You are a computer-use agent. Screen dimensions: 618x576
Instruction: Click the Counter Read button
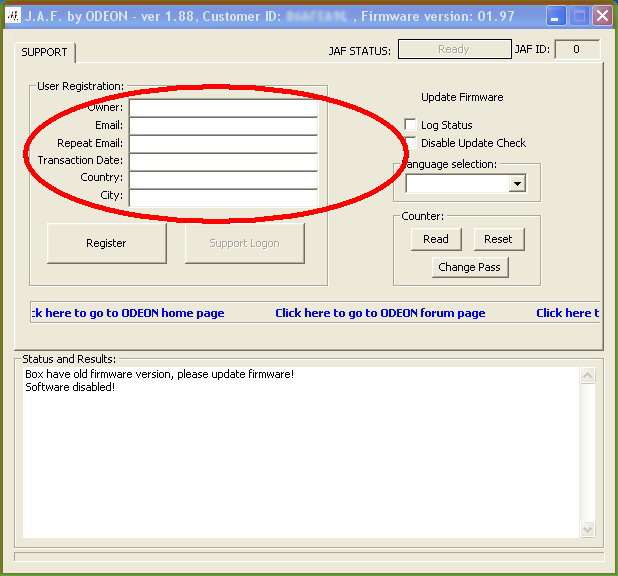436,239
